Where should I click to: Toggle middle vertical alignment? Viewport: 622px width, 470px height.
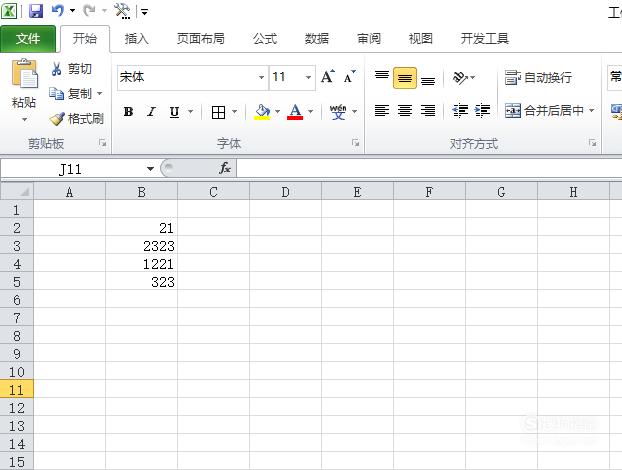405,78
